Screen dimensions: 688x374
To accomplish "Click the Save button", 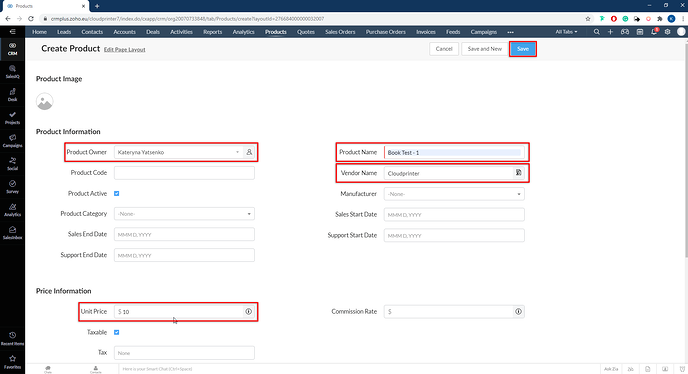I will 523,49.
